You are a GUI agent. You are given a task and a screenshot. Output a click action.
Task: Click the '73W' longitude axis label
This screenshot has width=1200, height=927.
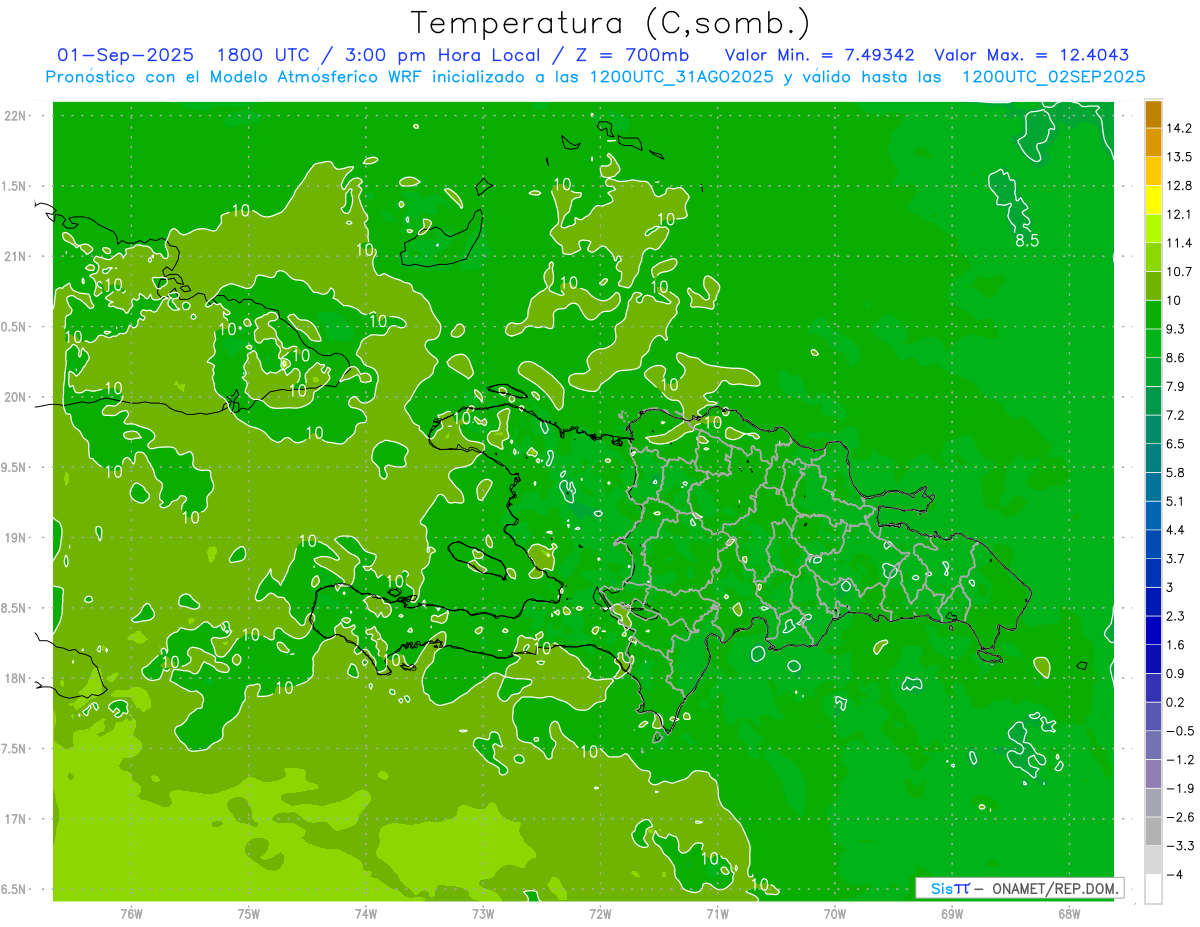(482, 913)
